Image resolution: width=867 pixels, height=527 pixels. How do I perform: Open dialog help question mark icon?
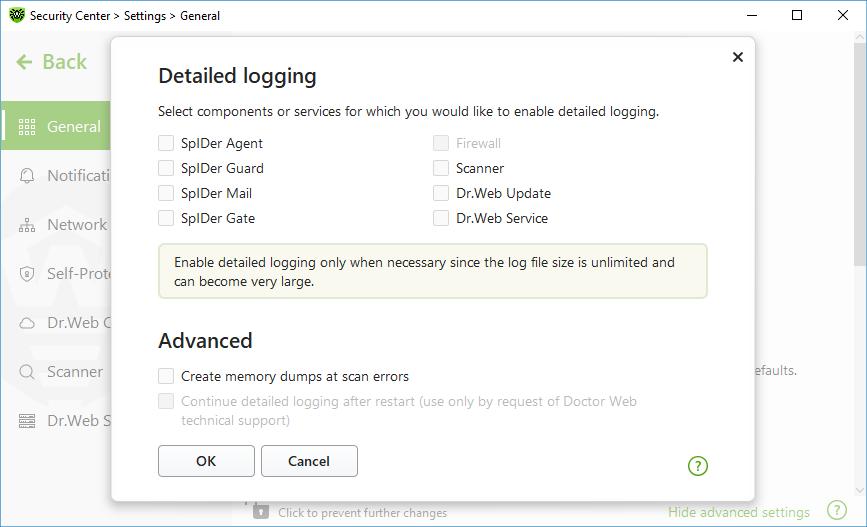[x=697, y=466]
